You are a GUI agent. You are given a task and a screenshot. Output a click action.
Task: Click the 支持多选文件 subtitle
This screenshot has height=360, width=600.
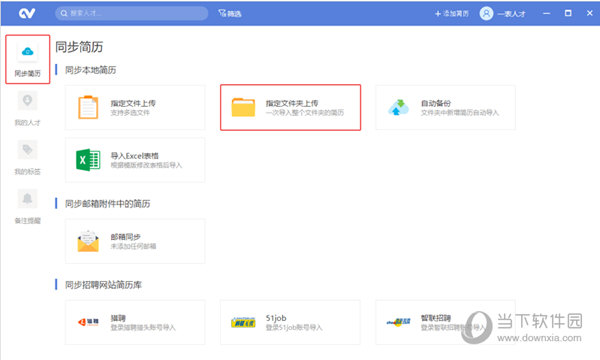coord(130,112)
